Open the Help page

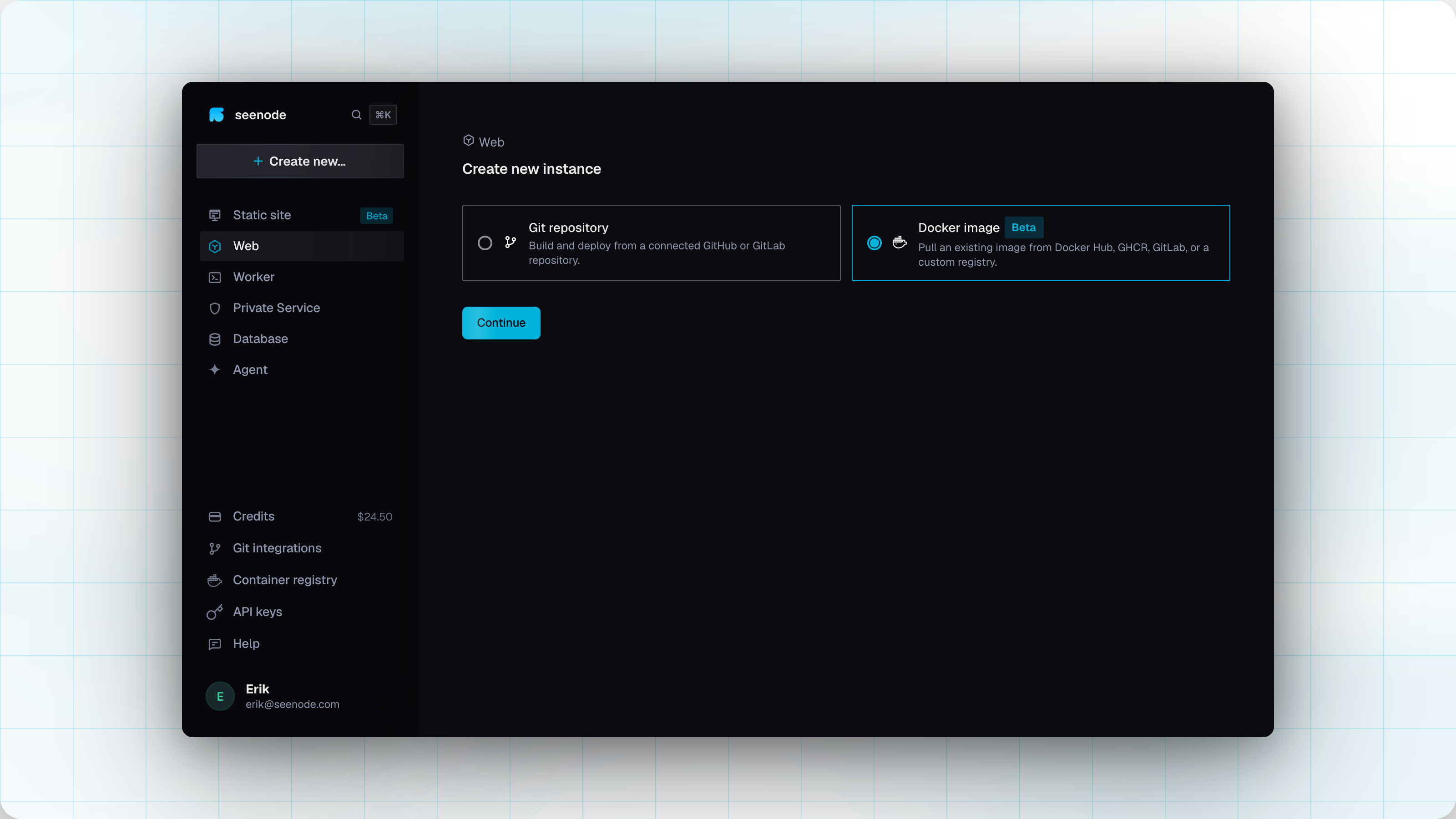[x=302, y=644]
